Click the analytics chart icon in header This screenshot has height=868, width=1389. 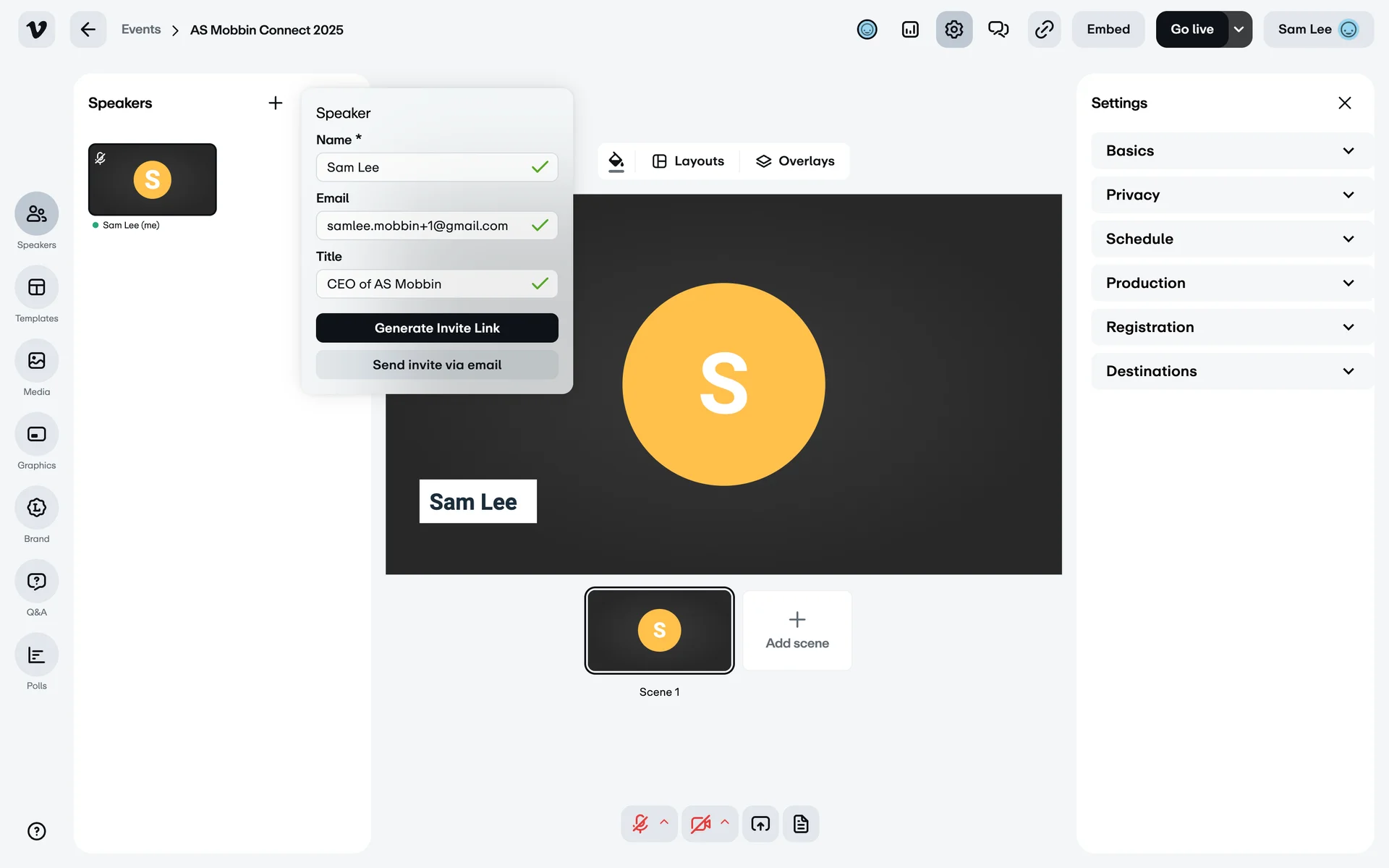click(x=910, y=30)
